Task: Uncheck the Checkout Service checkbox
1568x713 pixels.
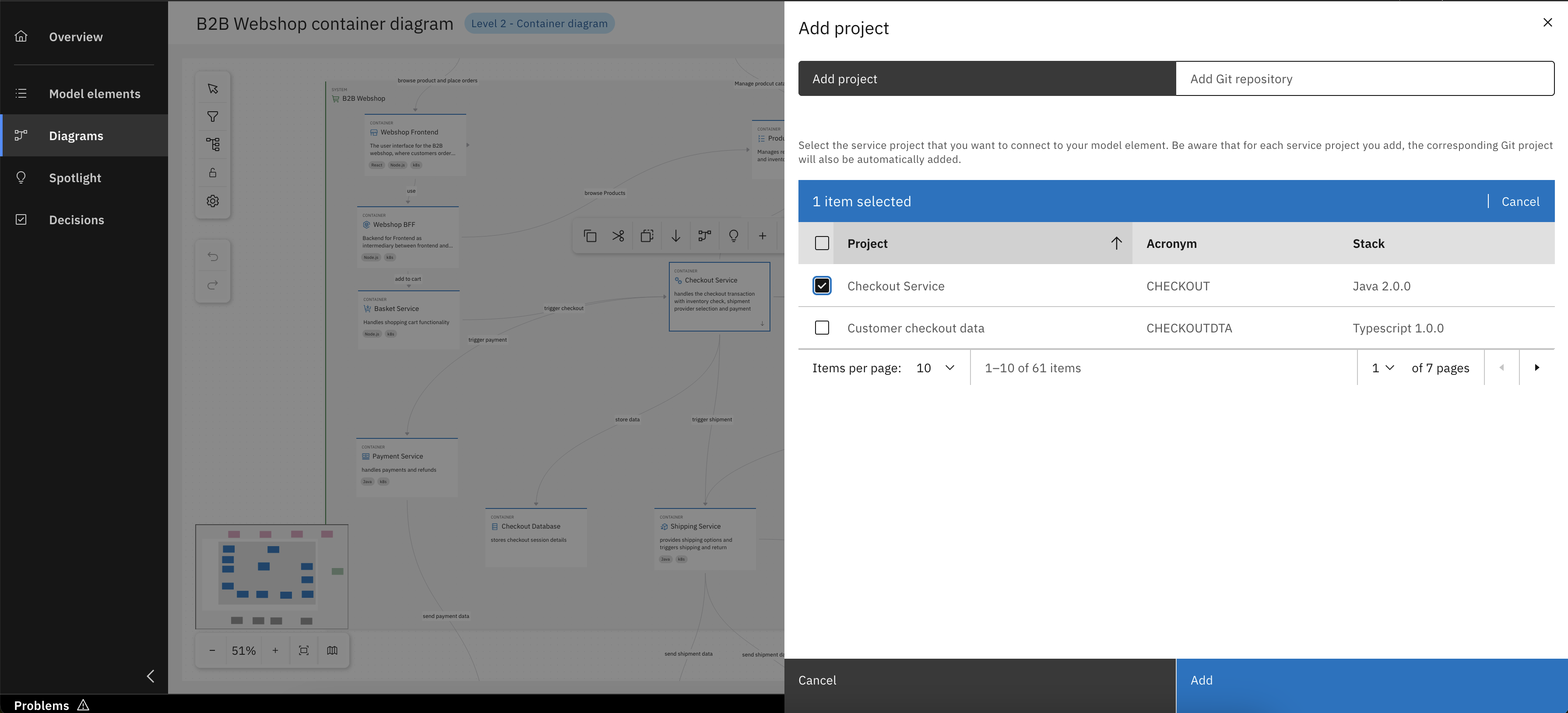Action: pos(822,286)
